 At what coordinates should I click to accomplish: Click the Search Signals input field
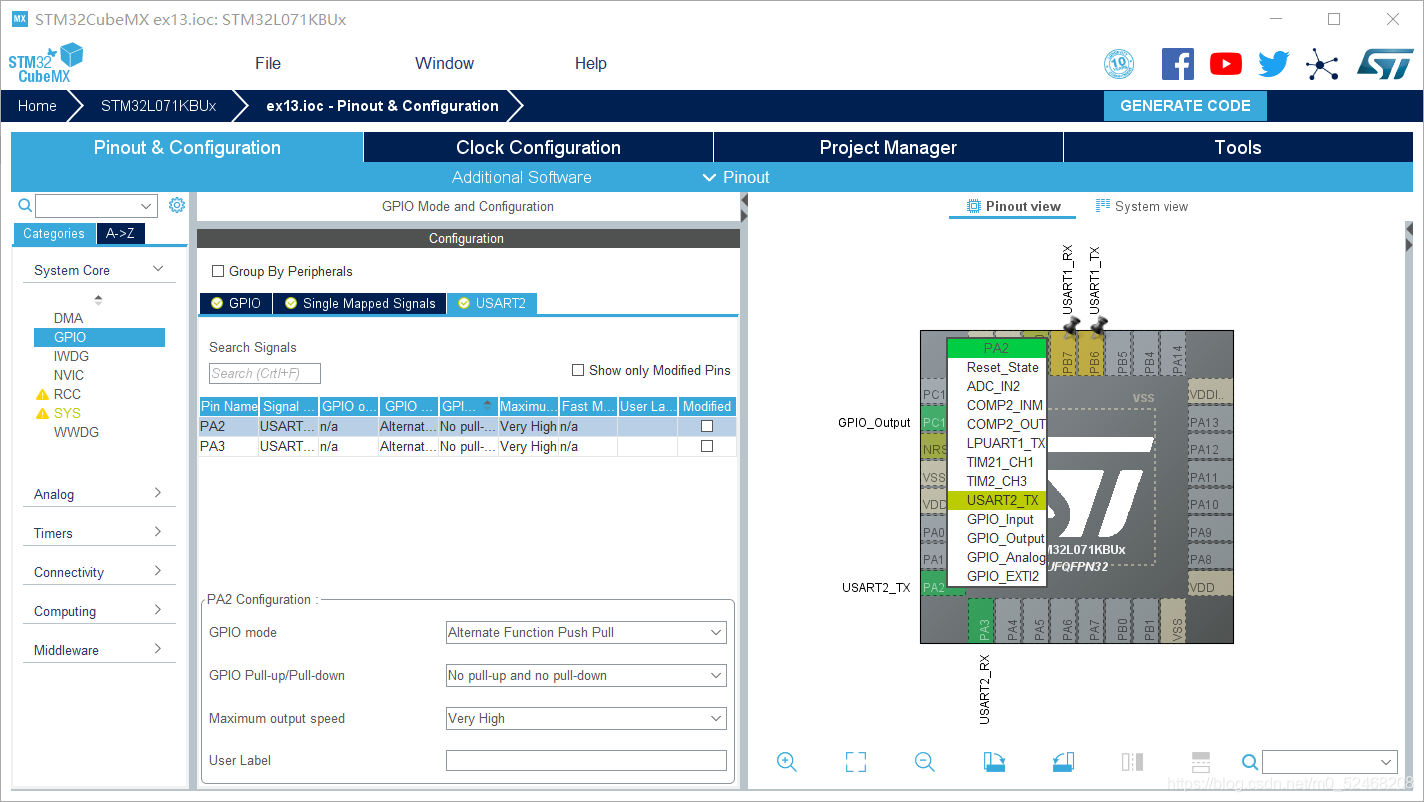(x=265, y=373)
